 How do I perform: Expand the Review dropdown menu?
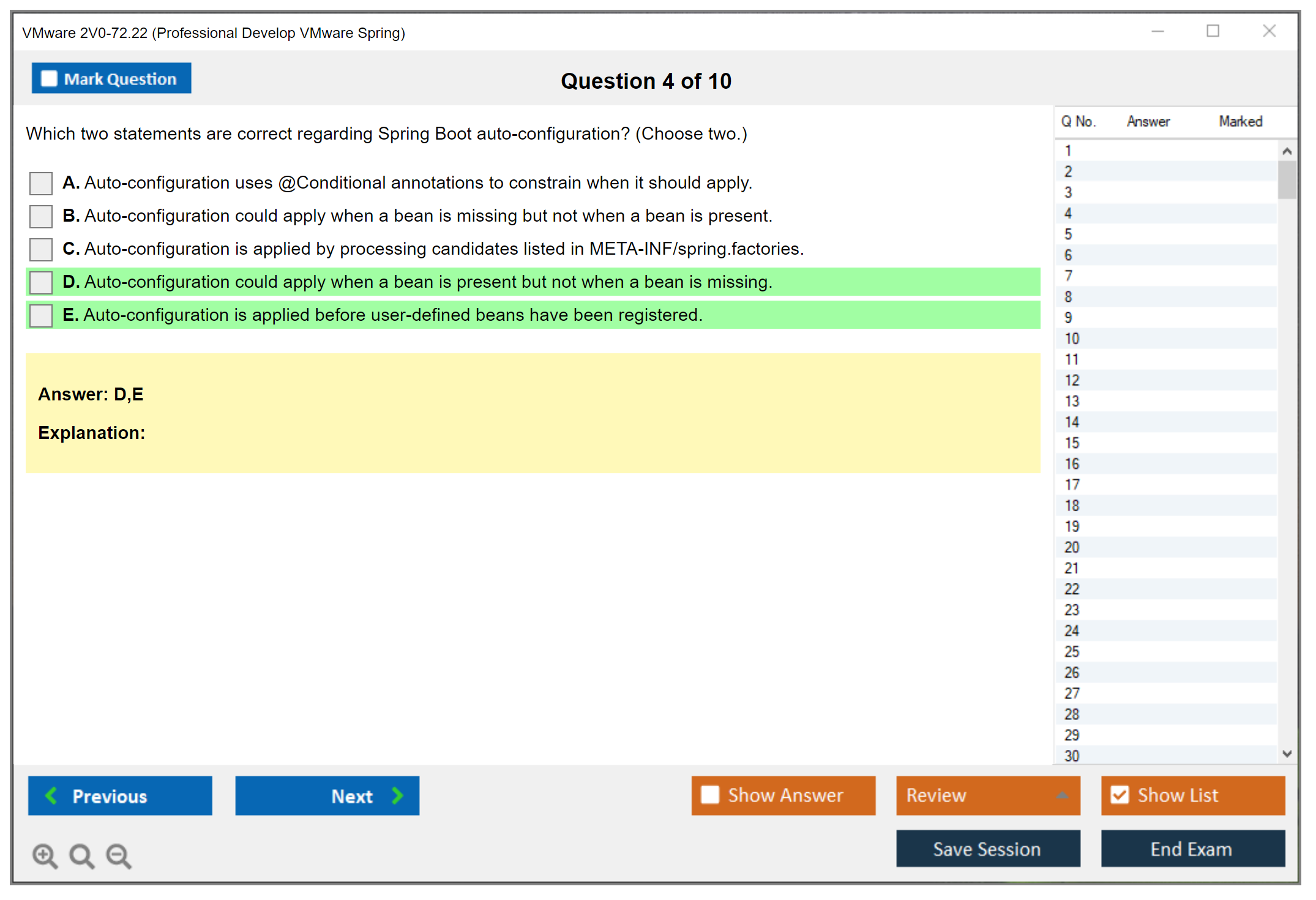point(1062,795)
